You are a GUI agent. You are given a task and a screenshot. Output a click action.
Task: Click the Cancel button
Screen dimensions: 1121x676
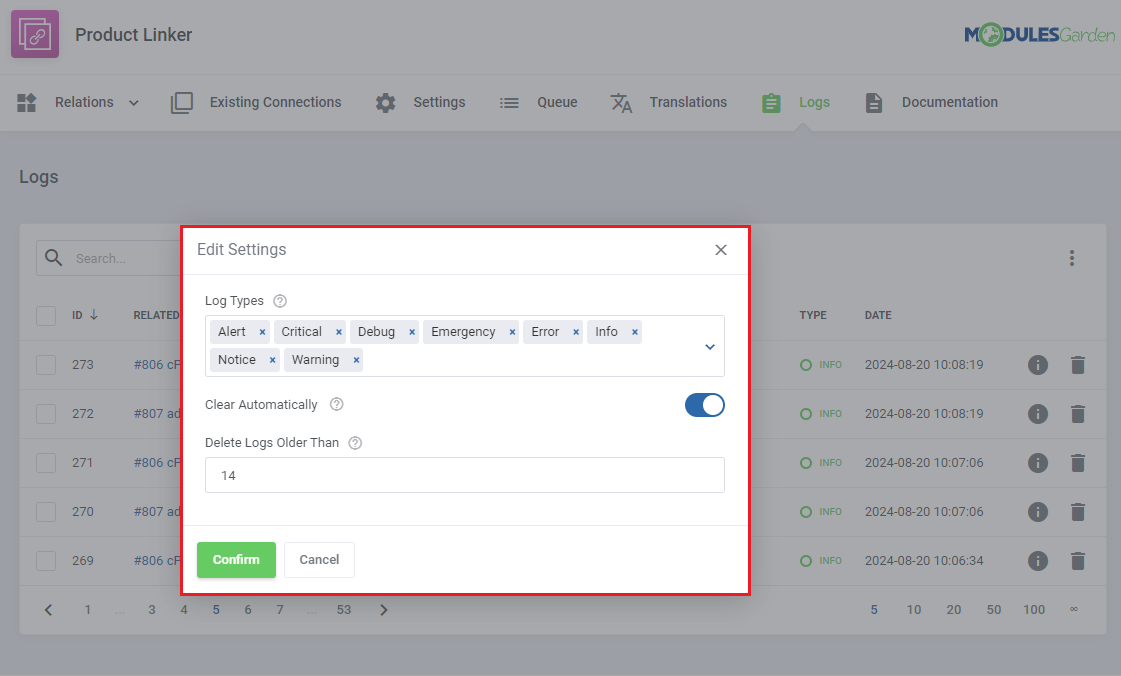[x=319, y=560]
